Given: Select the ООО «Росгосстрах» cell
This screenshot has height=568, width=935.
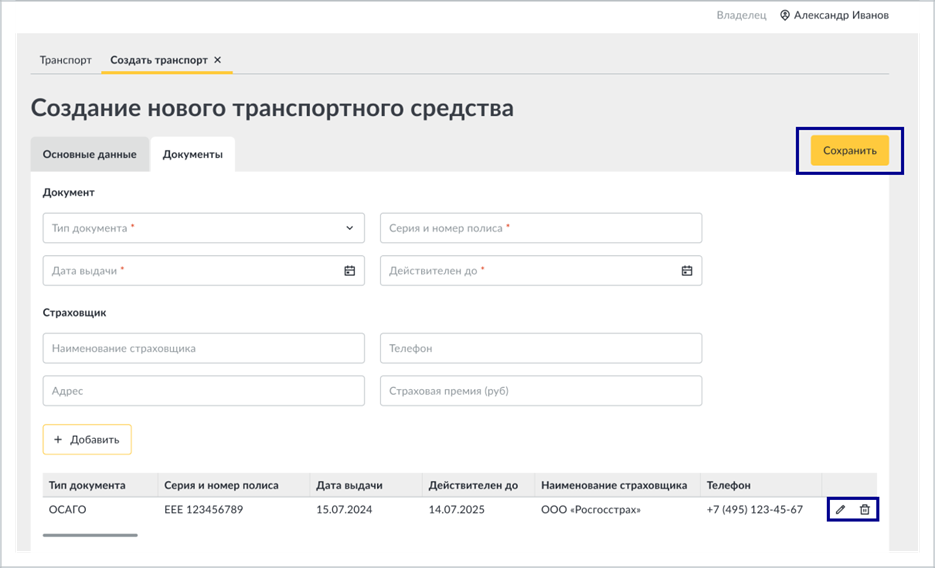Looking at the screenshot, I should point(591,510).
